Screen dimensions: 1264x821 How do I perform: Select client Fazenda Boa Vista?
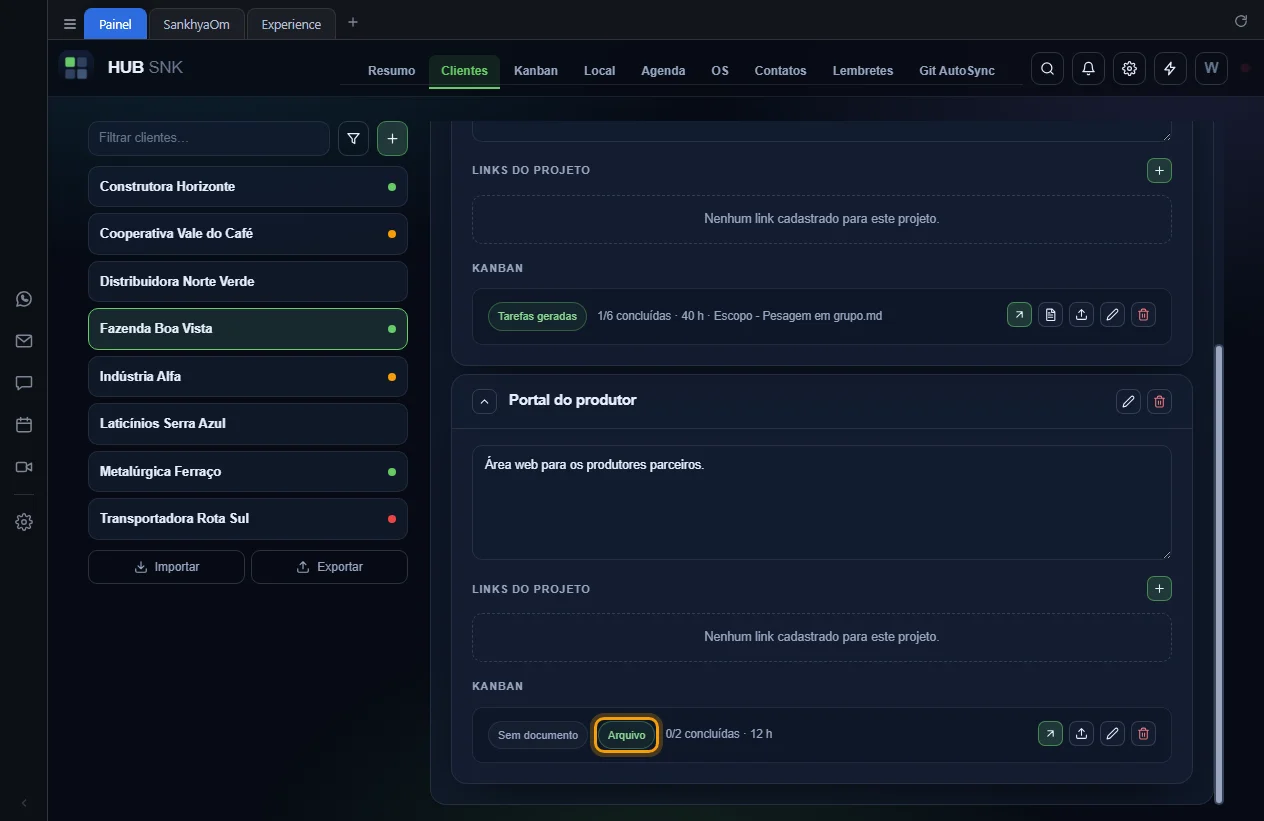click(x=248, y=329)
